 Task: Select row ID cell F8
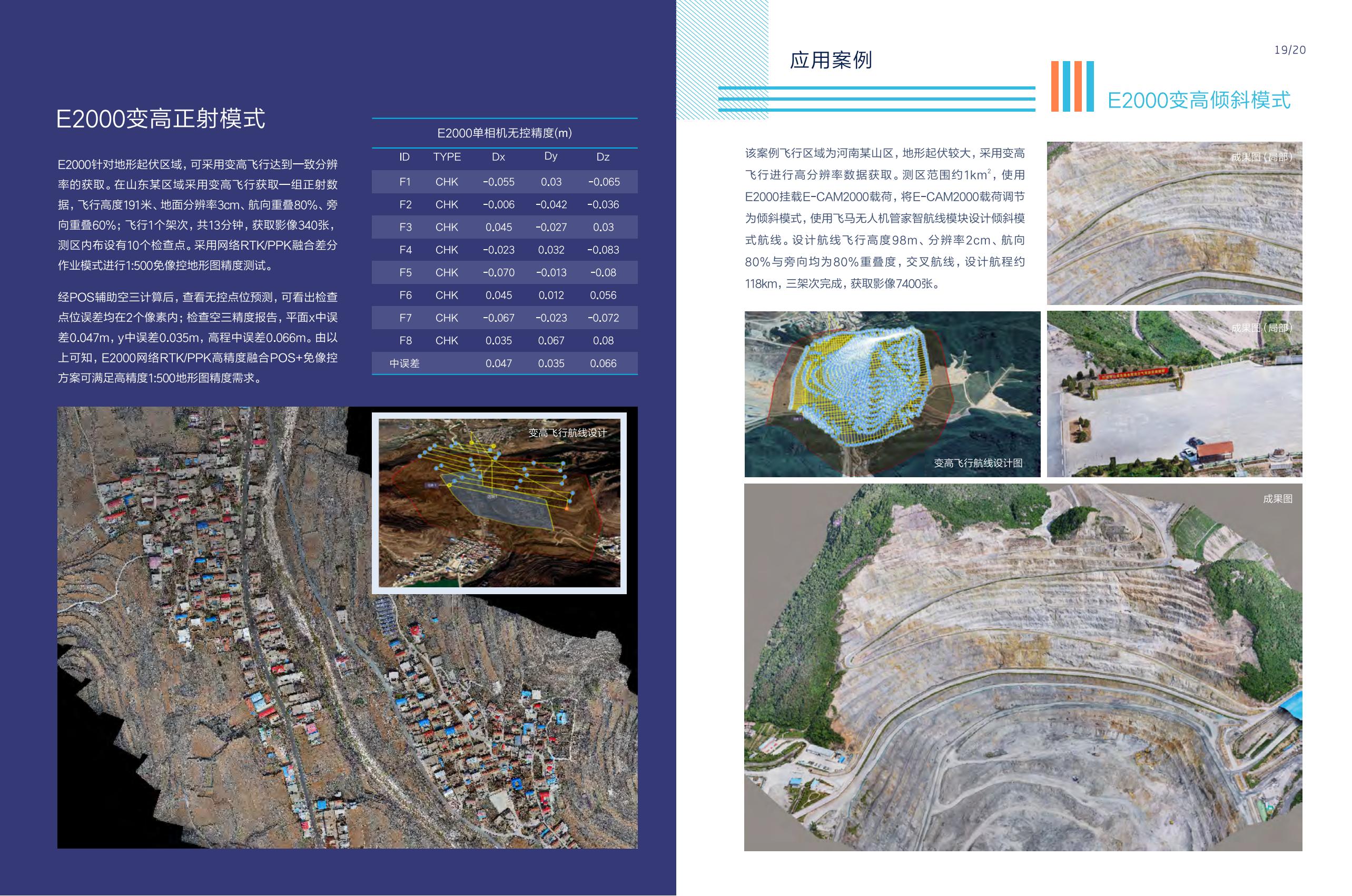tap(406, 341)
